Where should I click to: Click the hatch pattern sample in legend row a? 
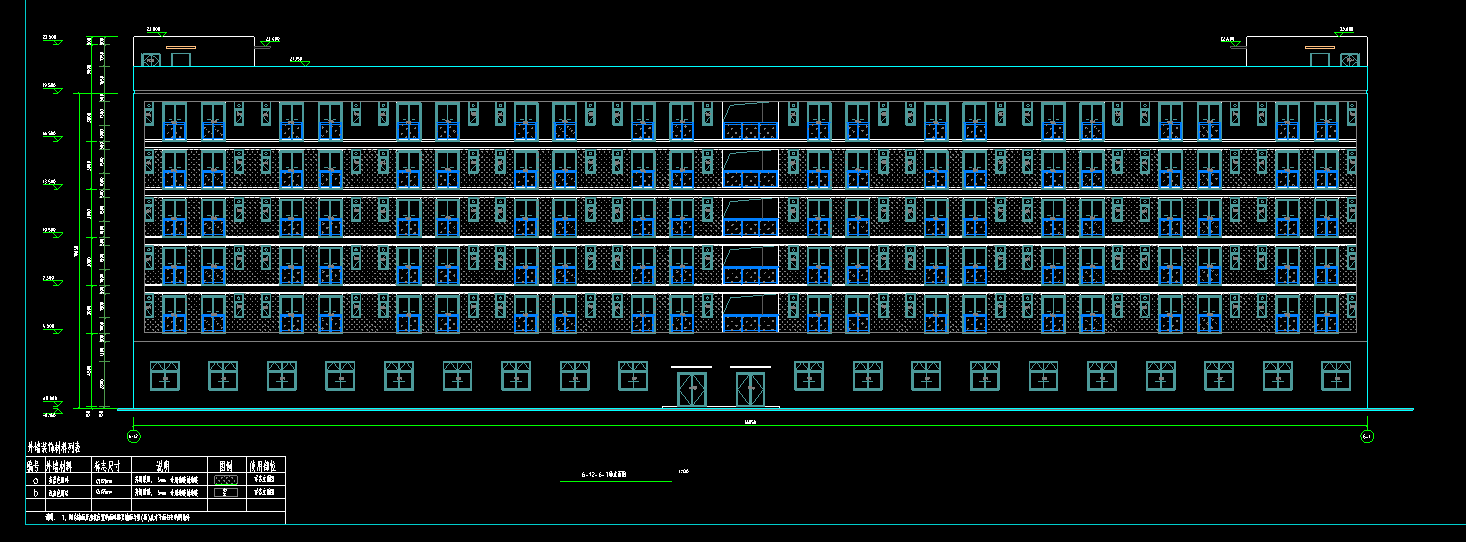[x=227, y=479]
